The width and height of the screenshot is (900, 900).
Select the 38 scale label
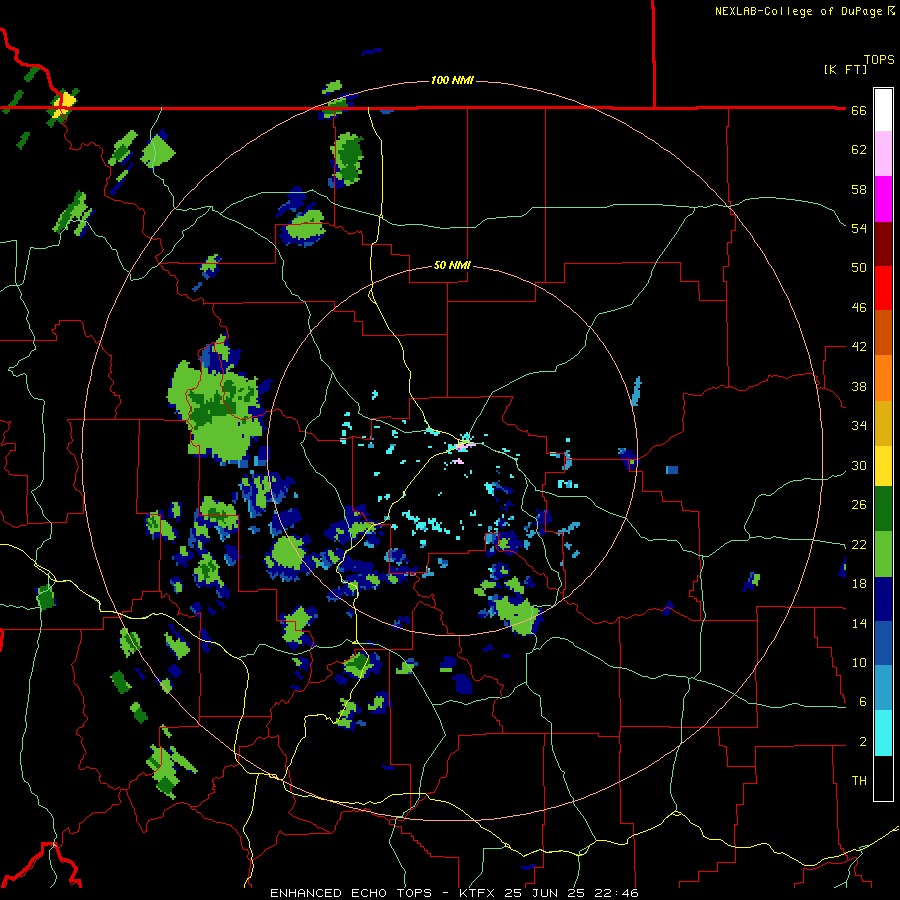click(x=859, y=386)
